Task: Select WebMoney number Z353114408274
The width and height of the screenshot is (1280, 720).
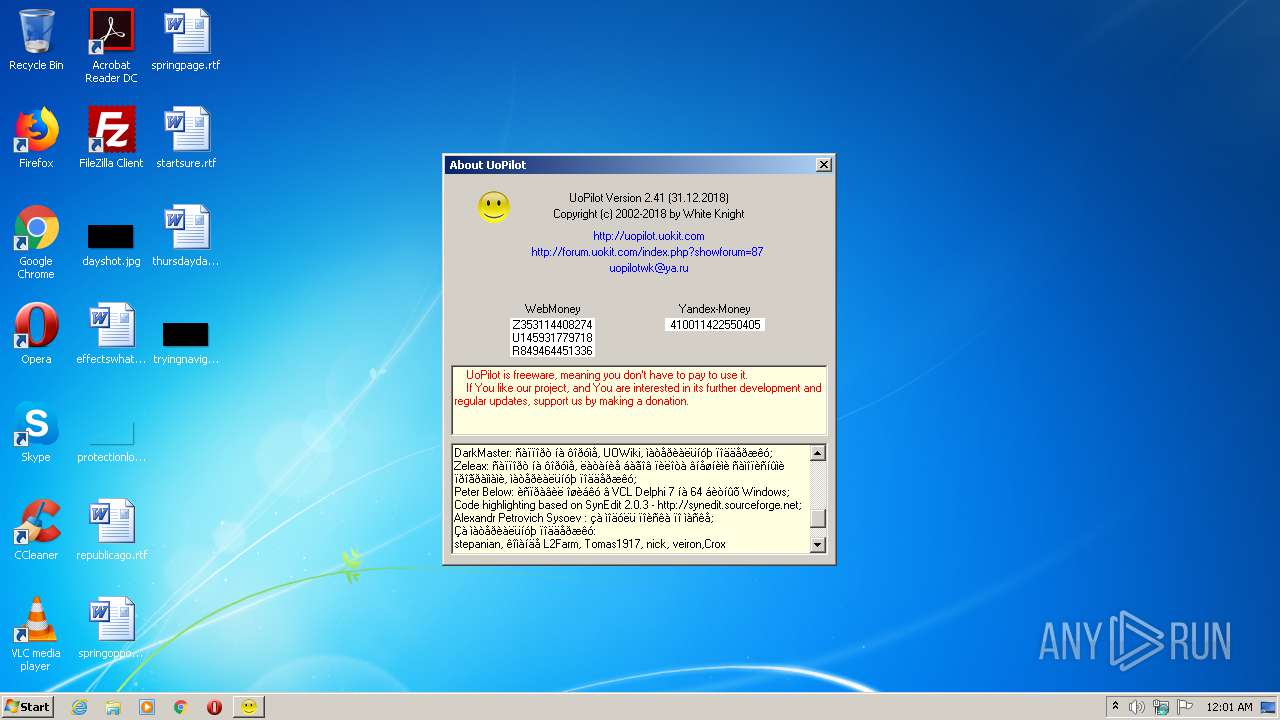Action: (552, 325)
